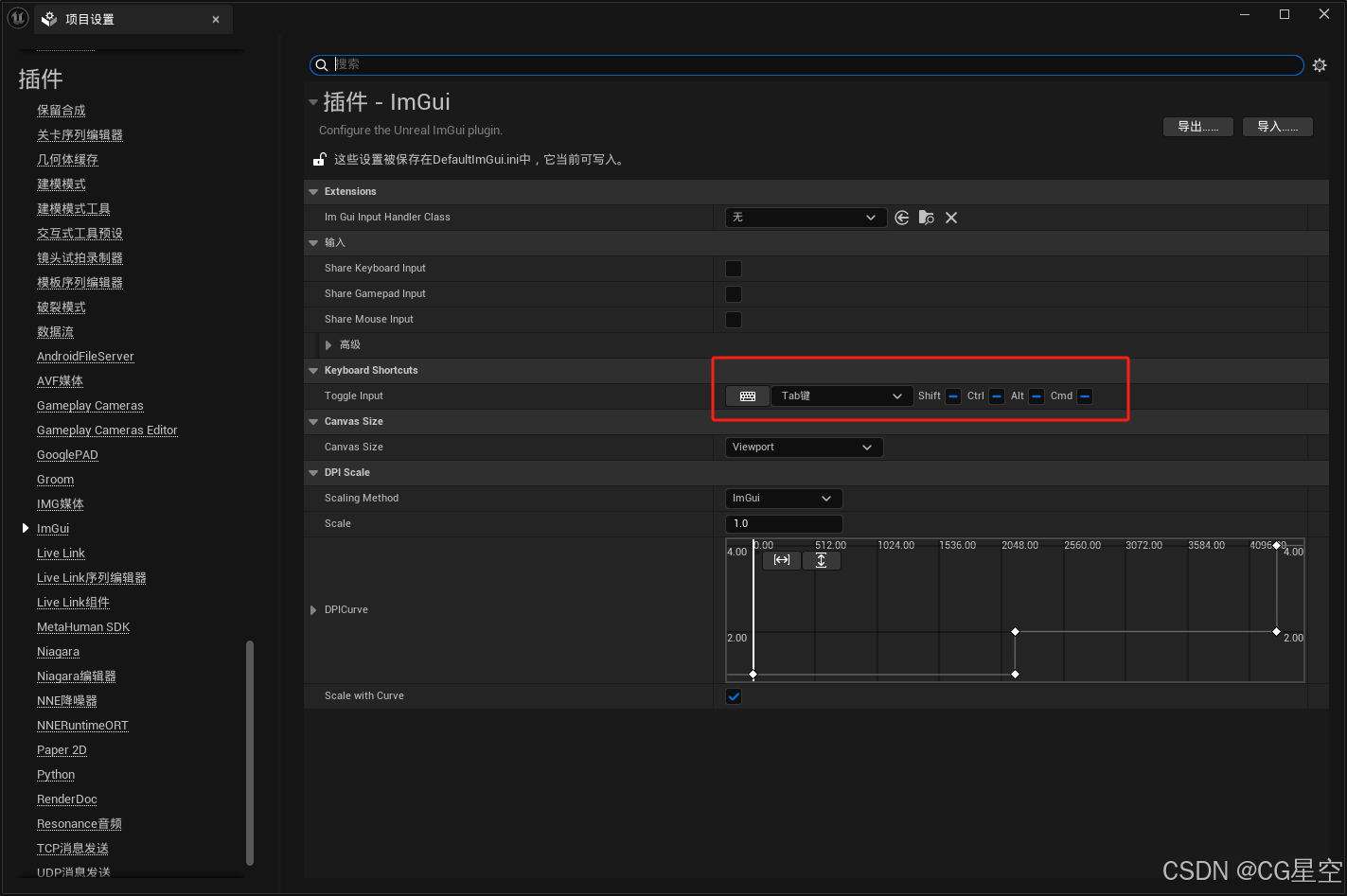The image size is (1347, 896).
Task: Click the search magnifier icon
Action: coord(322,64)
